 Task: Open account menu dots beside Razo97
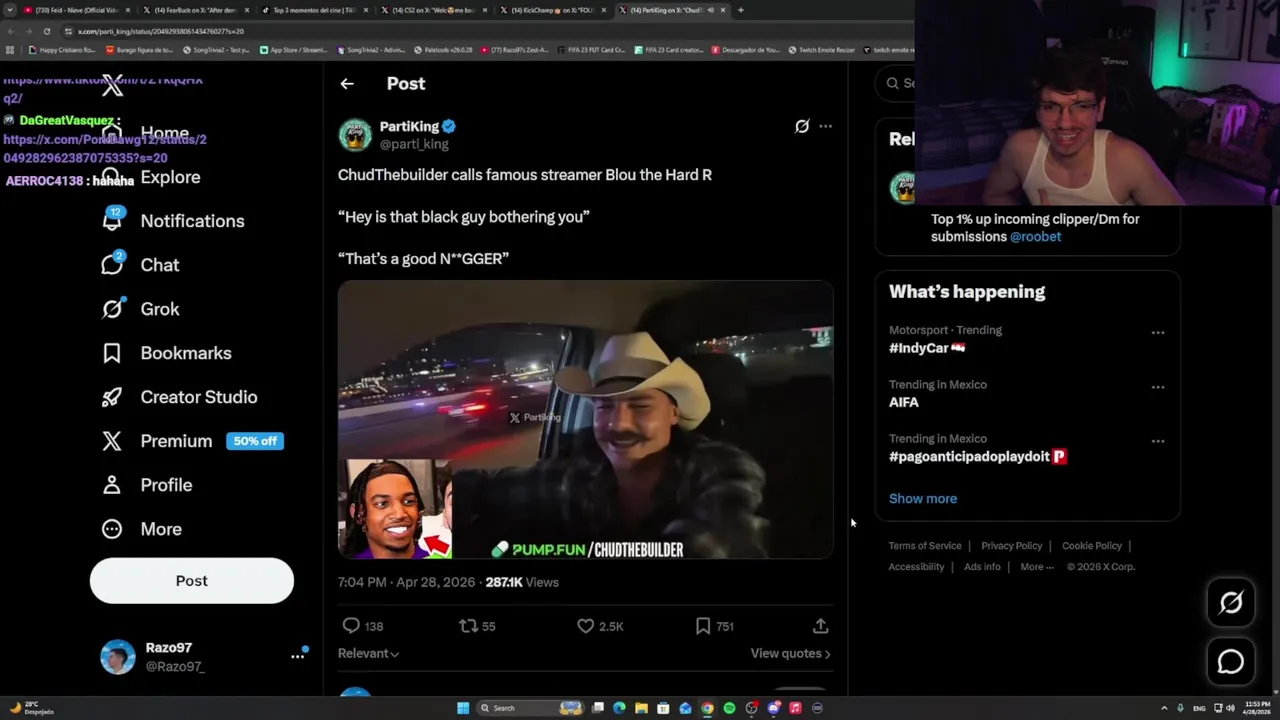click(x=297, y=656)
